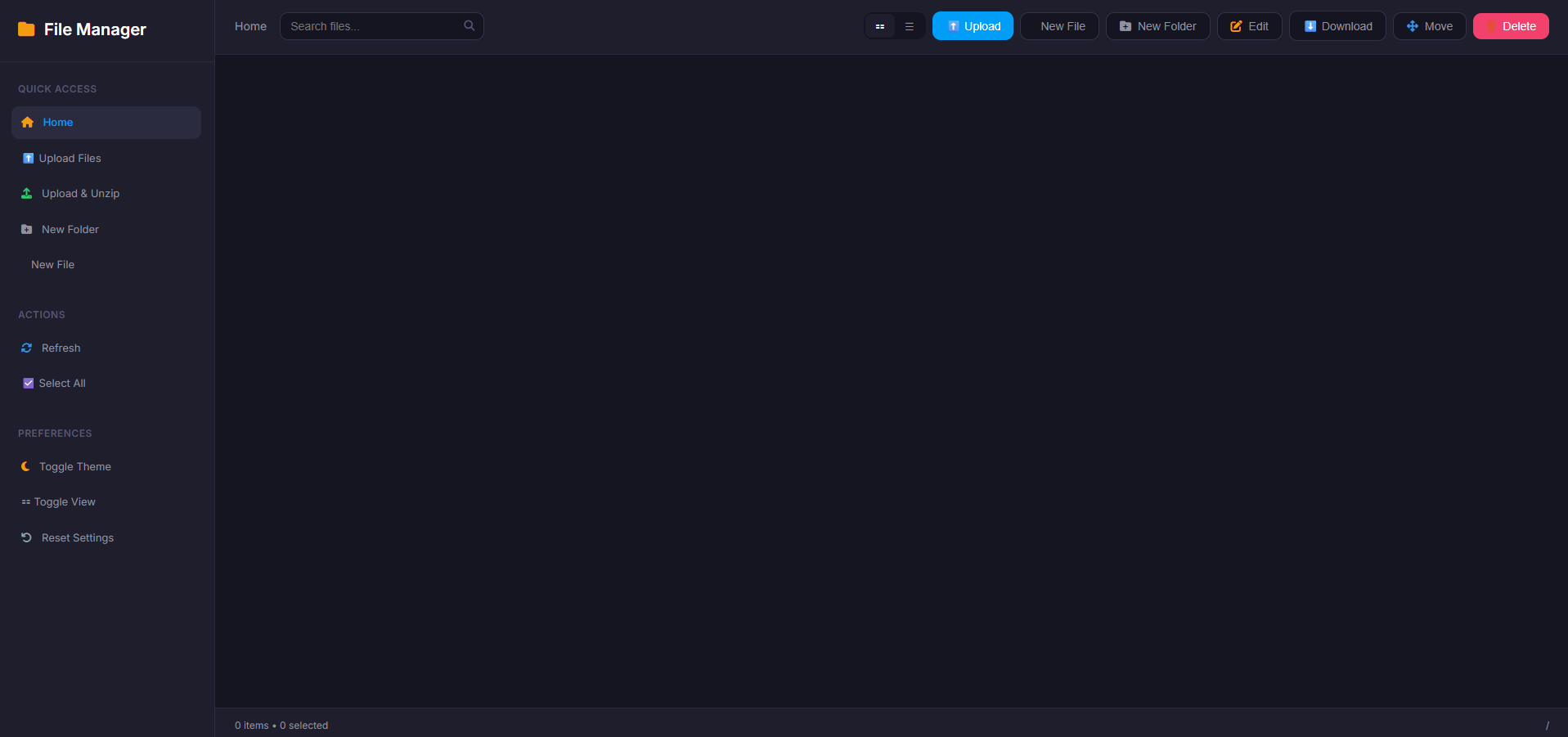Click the Move toolbar button
The height and width of the screenshot is (737, 1568).
(1429, 26)
